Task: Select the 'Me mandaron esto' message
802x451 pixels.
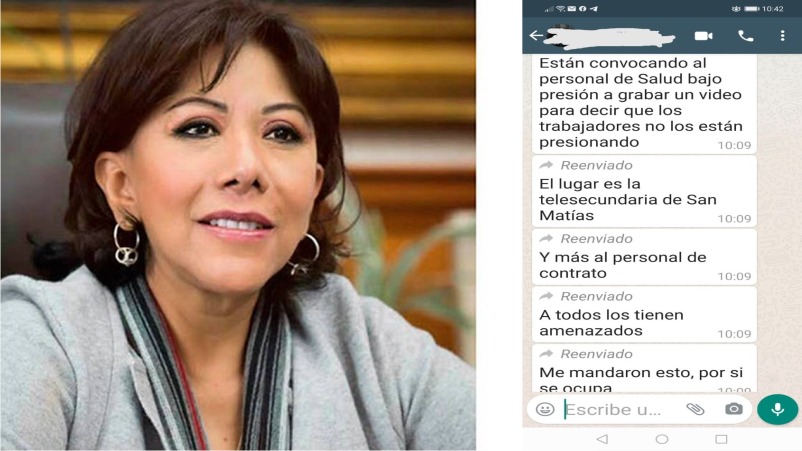Action: click(x=644, y=369)
